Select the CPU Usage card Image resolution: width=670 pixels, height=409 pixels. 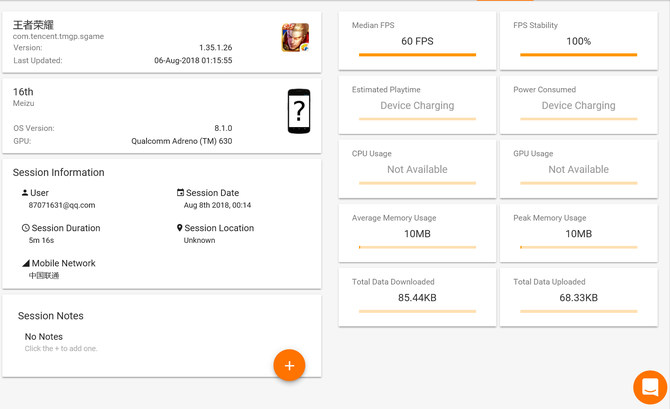[417, 169]
